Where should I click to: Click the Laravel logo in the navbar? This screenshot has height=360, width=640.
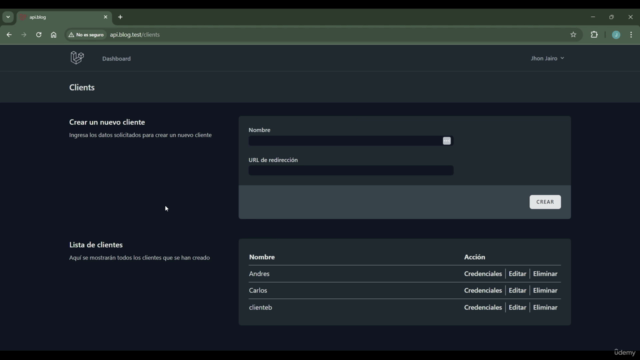coord(77,58)
